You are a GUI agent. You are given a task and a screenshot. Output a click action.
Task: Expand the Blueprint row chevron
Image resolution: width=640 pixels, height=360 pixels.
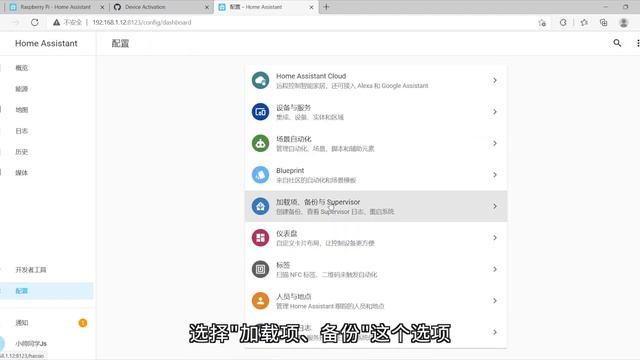point(495,175)
